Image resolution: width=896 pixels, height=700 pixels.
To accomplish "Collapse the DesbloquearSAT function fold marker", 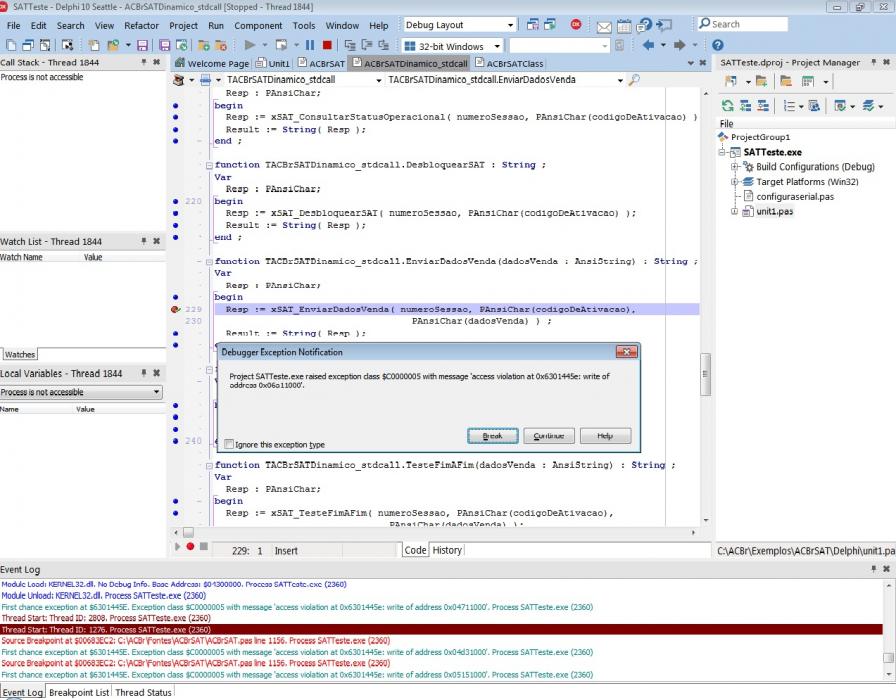I will (209, 165).
